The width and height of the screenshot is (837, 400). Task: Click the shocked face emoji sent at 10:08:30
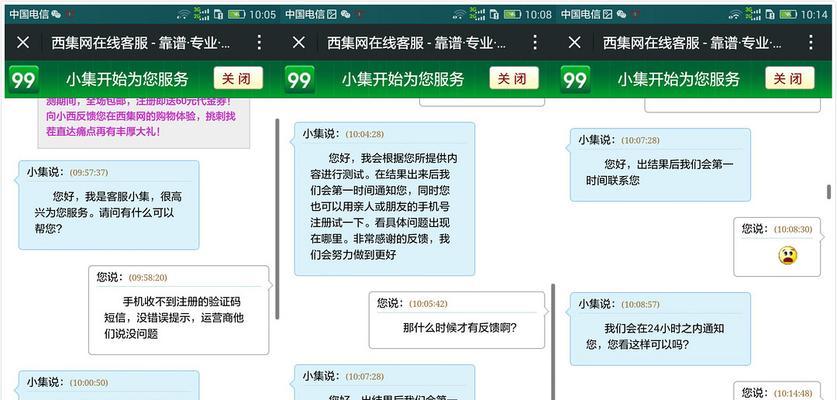tap(787, 255)
